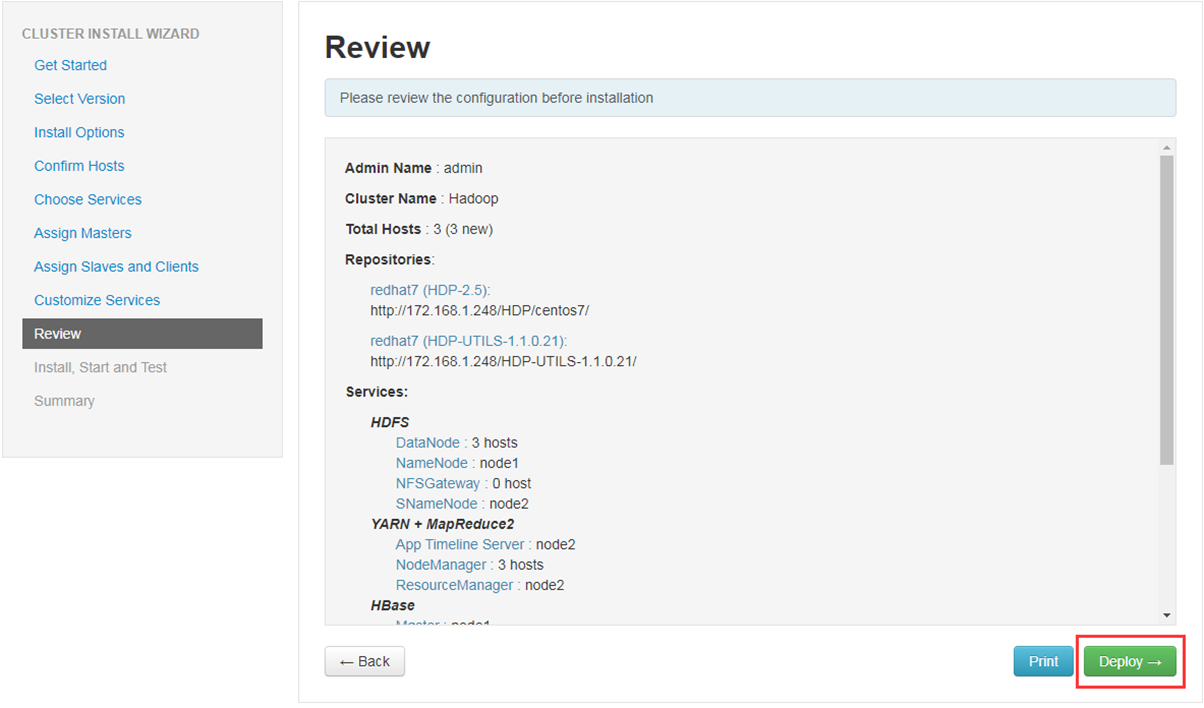
Task: Click the Admin Name row
Action: click(414, 168)
